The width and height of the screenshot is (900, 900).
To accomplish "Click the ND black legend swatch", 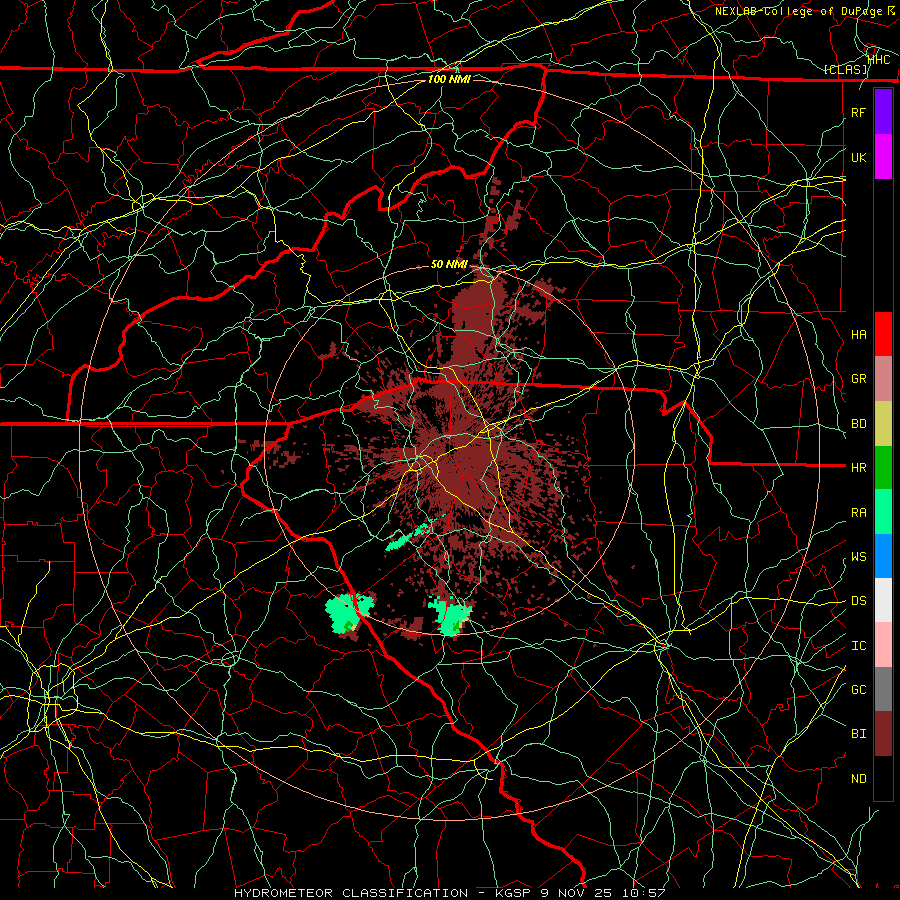I will (x=883, y=778).
